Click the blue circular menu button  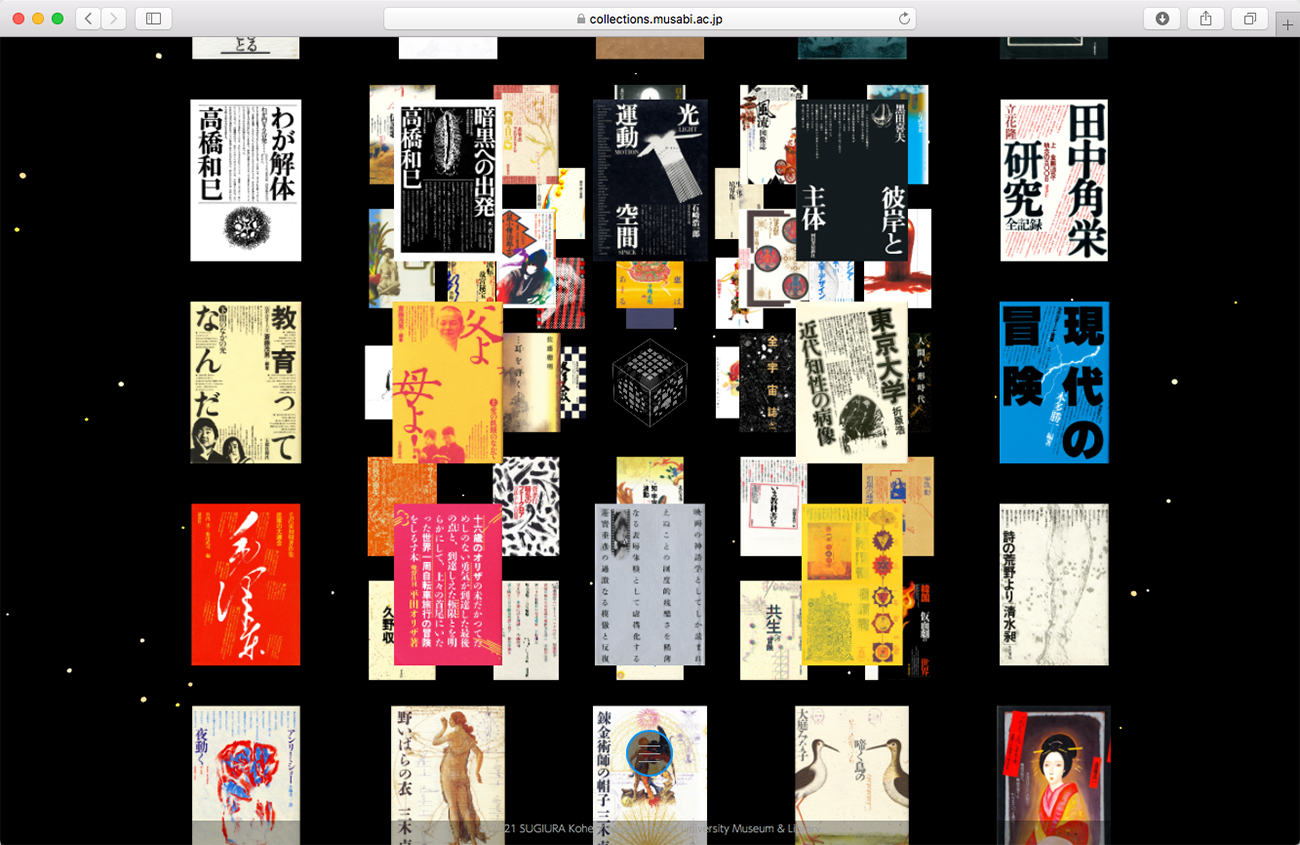649,753
